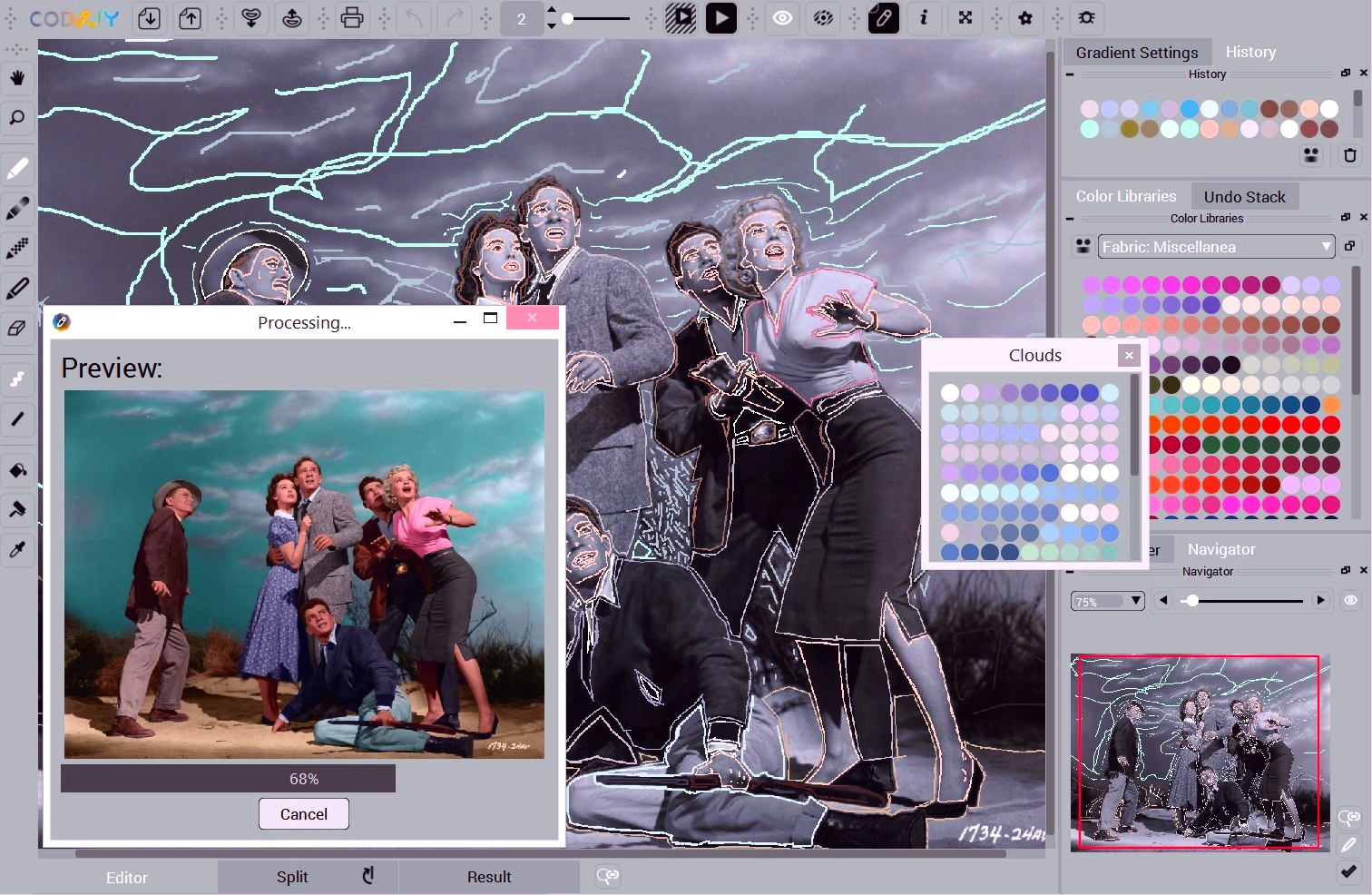The width and height of the screenshot is (1372, 895).
Task: Open the 75% zoom level dropdown
Action: (x=1108, y=601)
